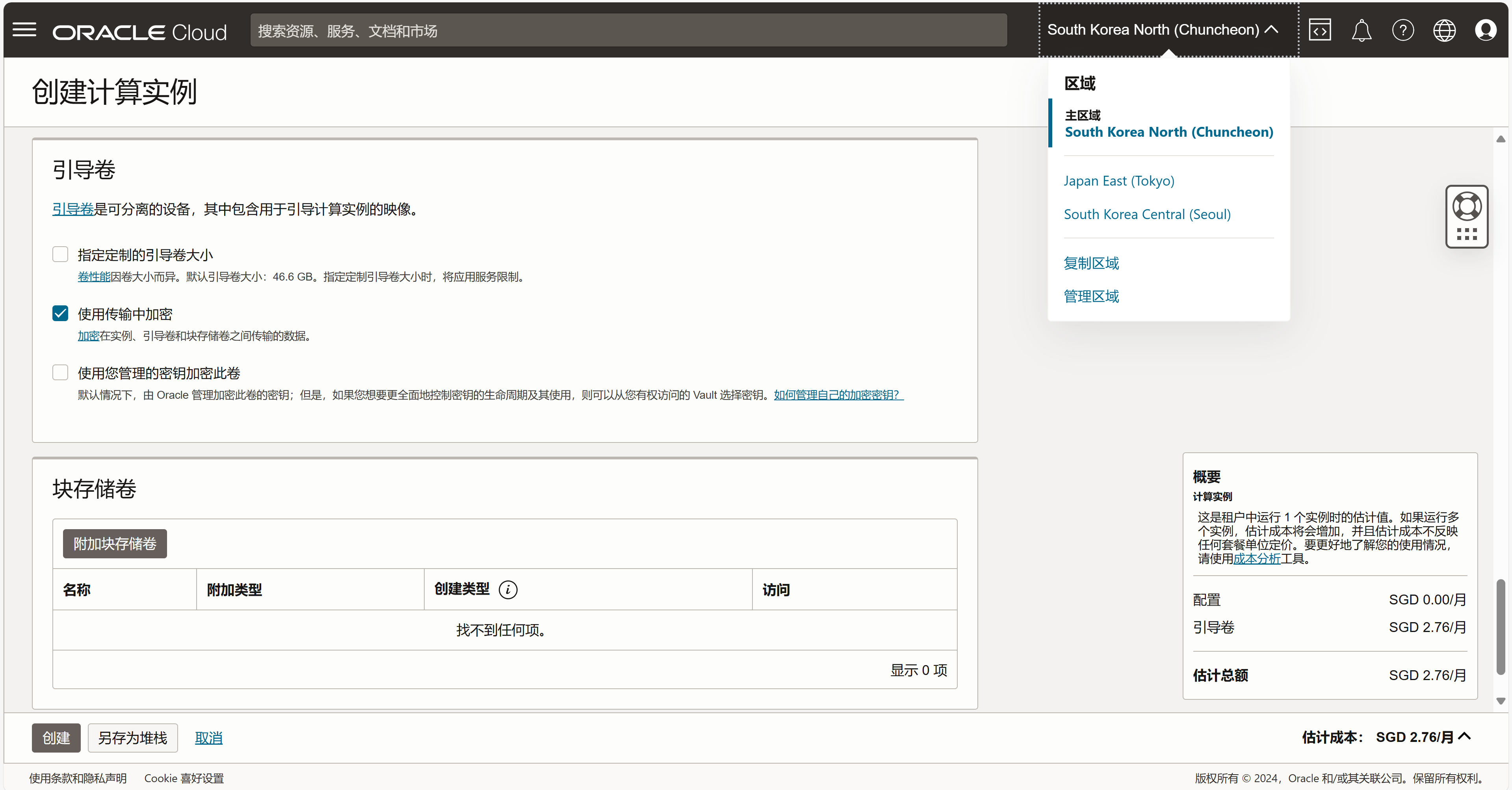This screenshot has height=790, width=1512.
Task: Open the language globe menu
Action: coord(1444,30)
